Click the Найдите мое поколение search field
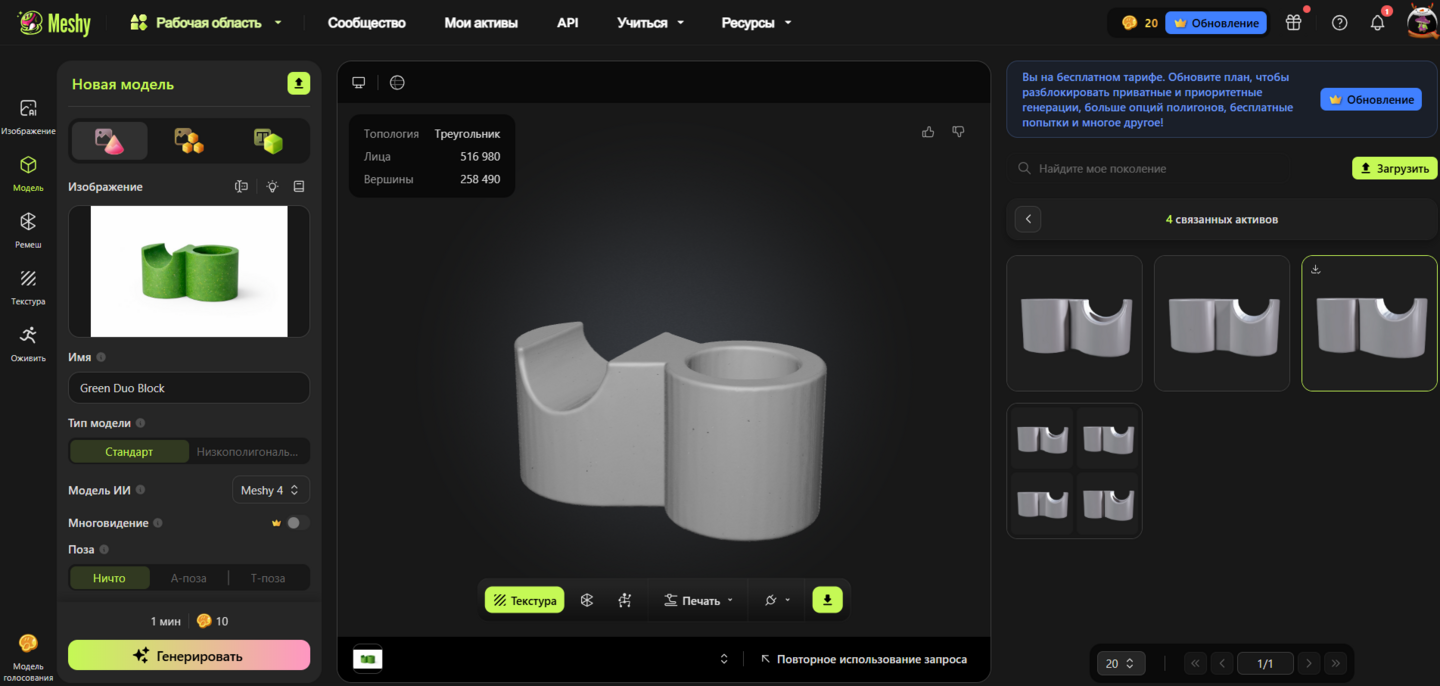 pos(1180,168)
